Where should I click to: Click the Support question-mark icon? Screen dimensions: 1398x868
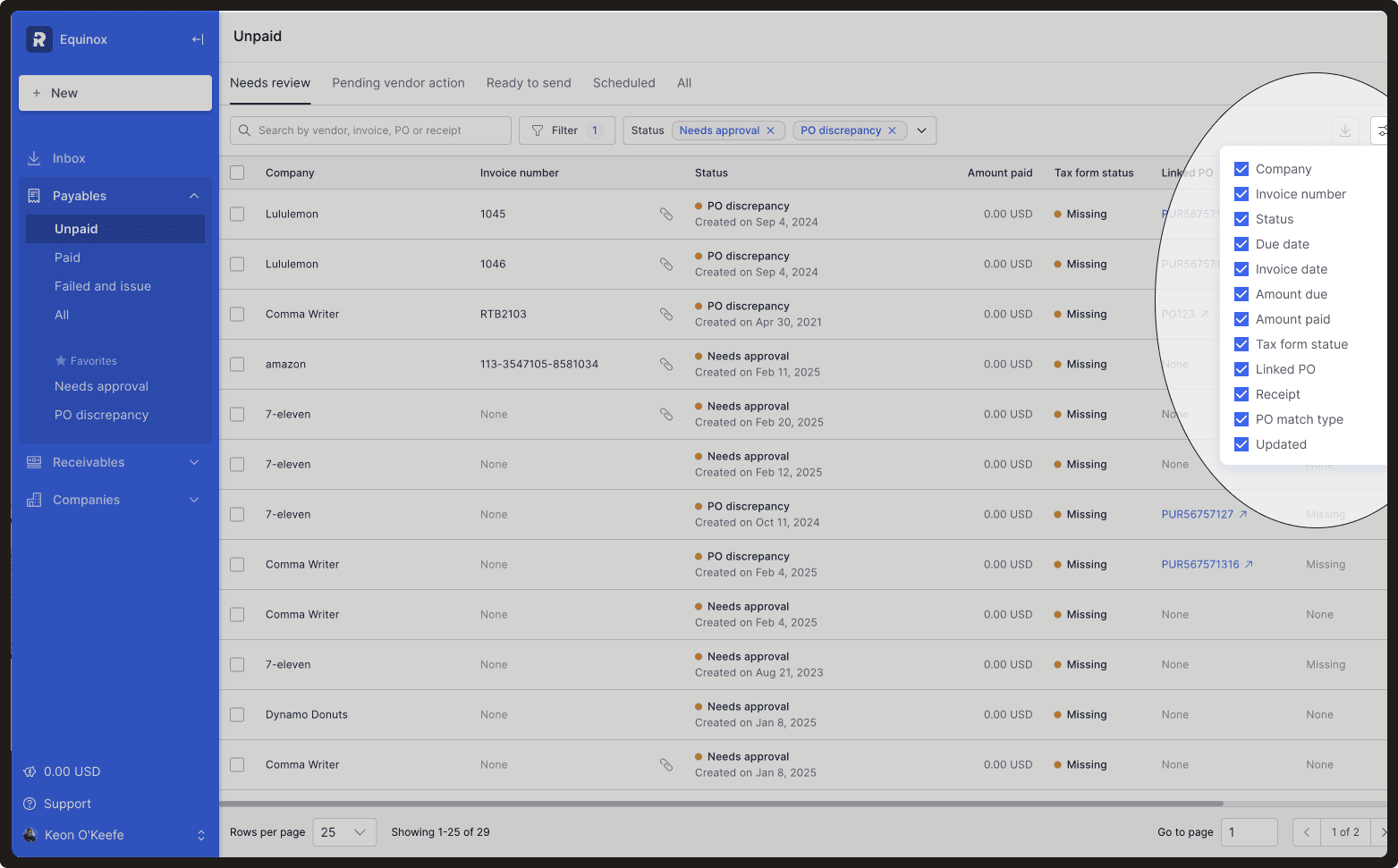click(x=31, y=804)
